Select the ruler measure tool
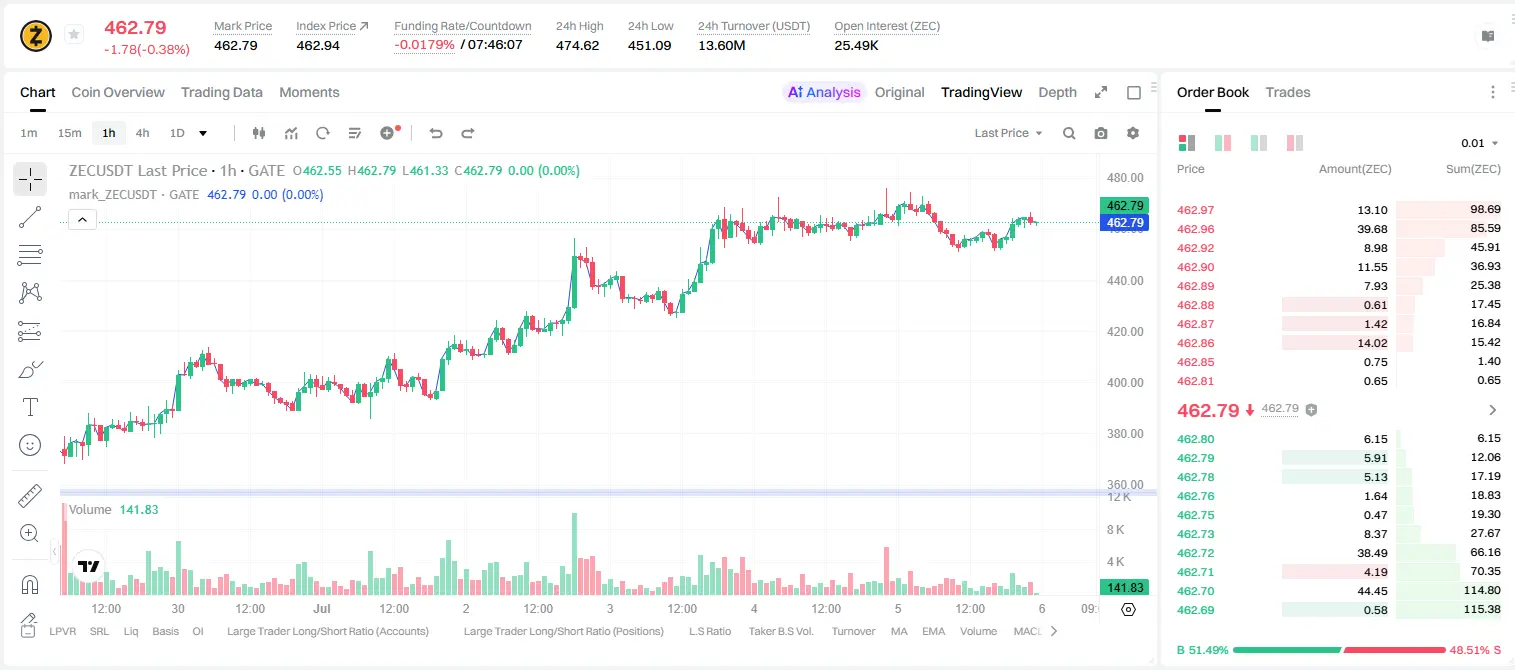Image resolution: width=1515 pixels, height=670 pixels. [x=30, y=496]
